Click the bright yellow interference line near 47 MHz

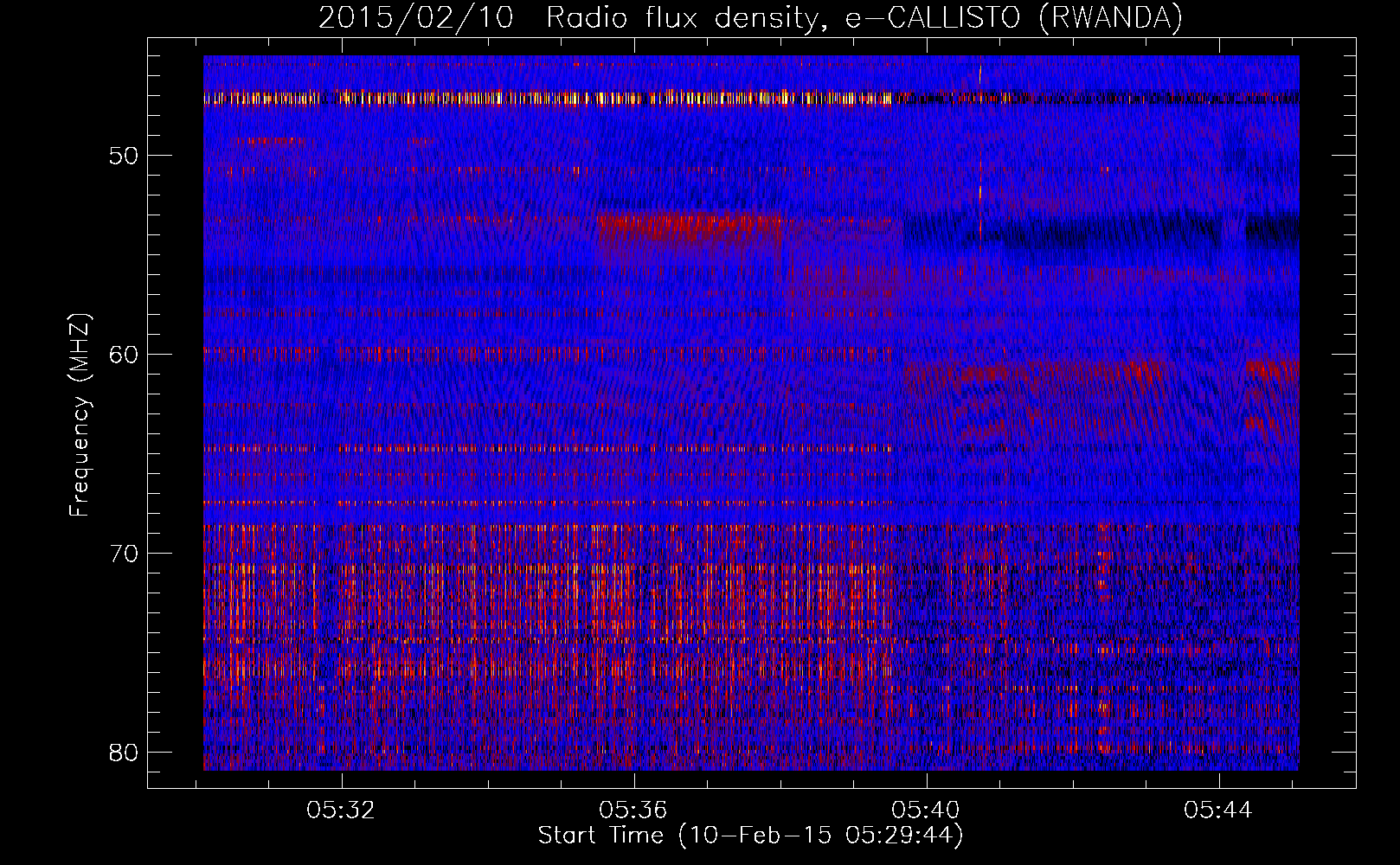pos(548,98)
